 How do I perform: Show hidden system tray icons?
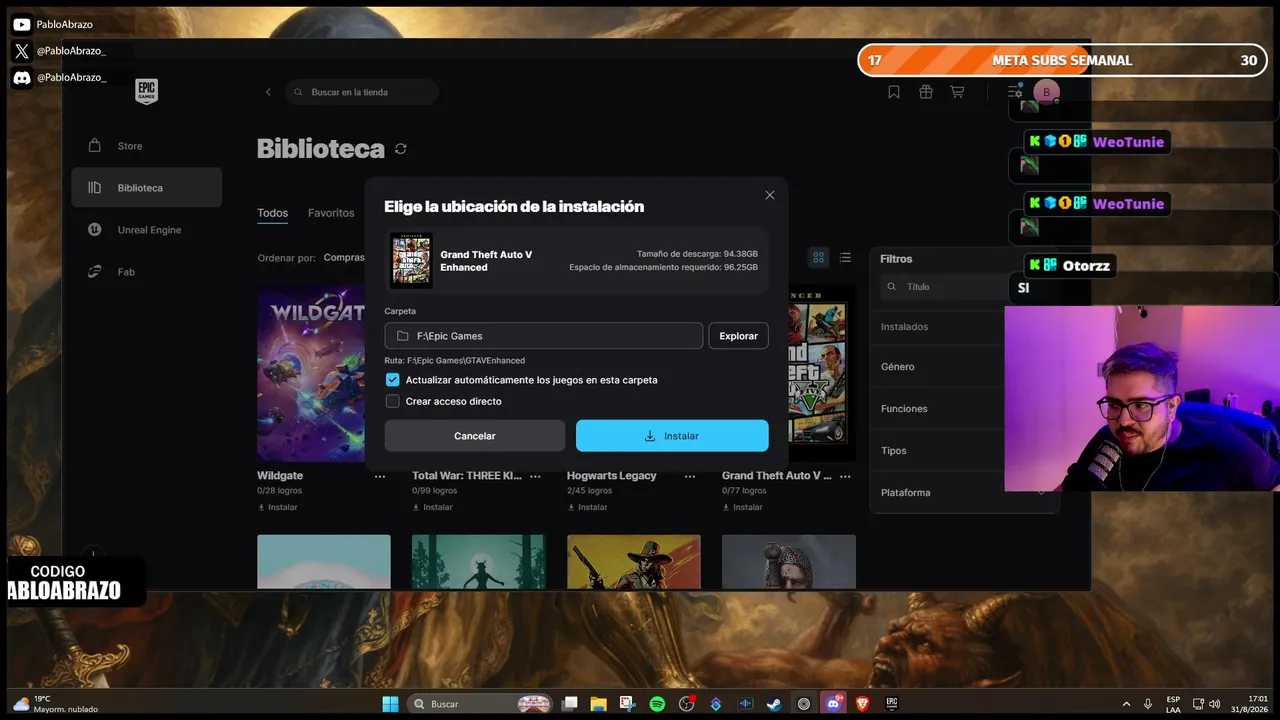[1126, 704]
